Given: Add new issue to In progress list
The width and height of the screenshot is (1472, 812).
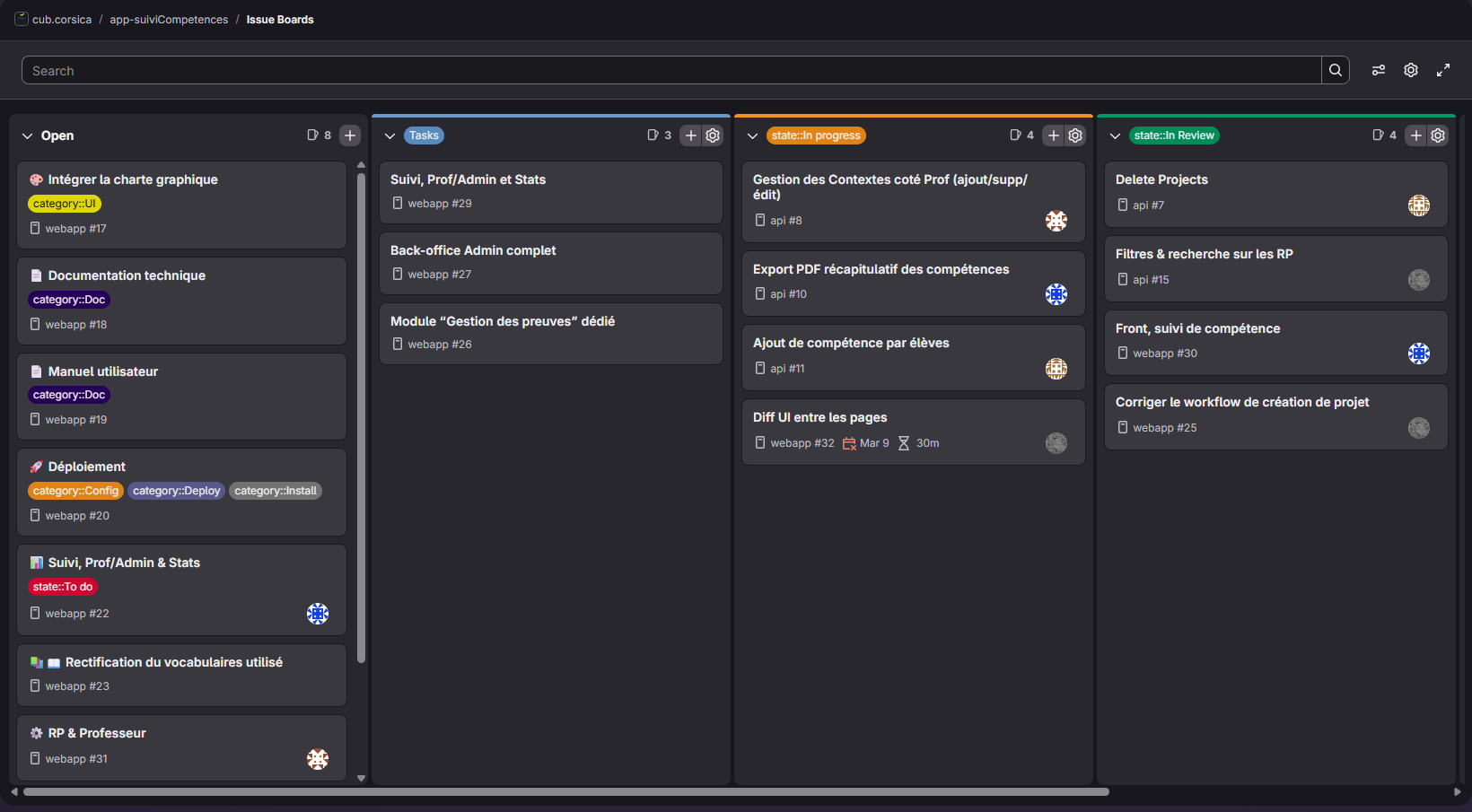Looking at the screenshot, I should 1054,135.
